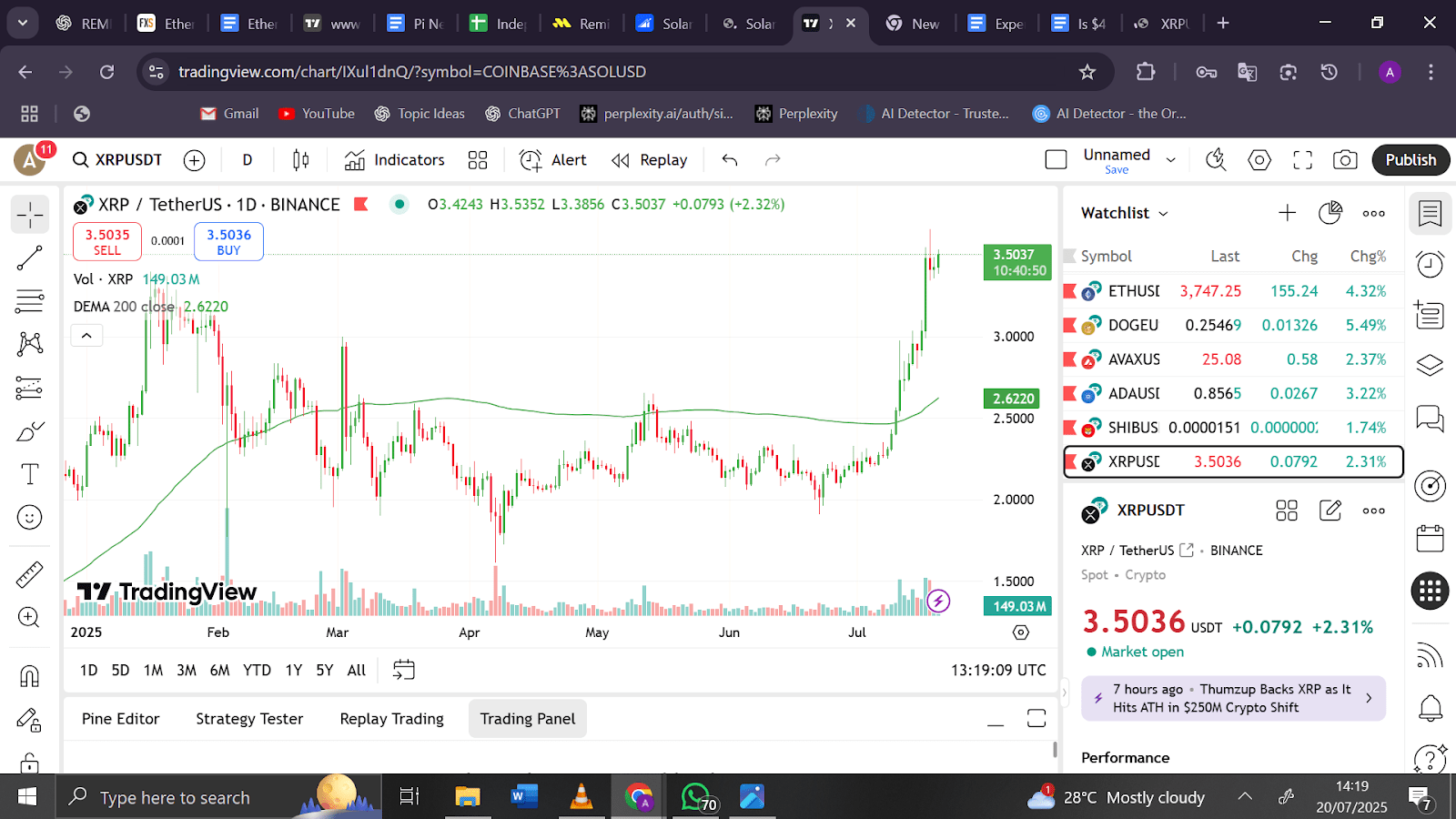Open the Strategy Tester tab
The height and width of the screenshot is (819, 1456).
pos(249,719)
